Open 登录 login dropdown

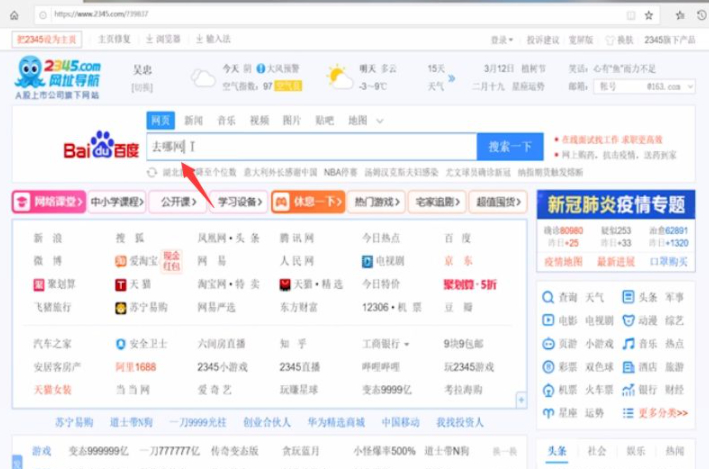[x=502, y=40]
